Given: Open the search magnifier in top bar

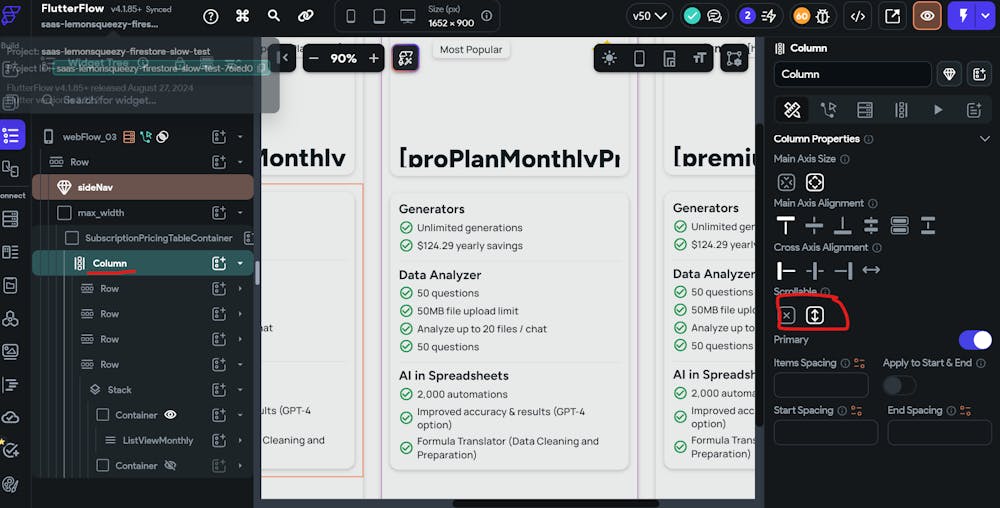Looking at the screenshot, I should tap(274, 16).
